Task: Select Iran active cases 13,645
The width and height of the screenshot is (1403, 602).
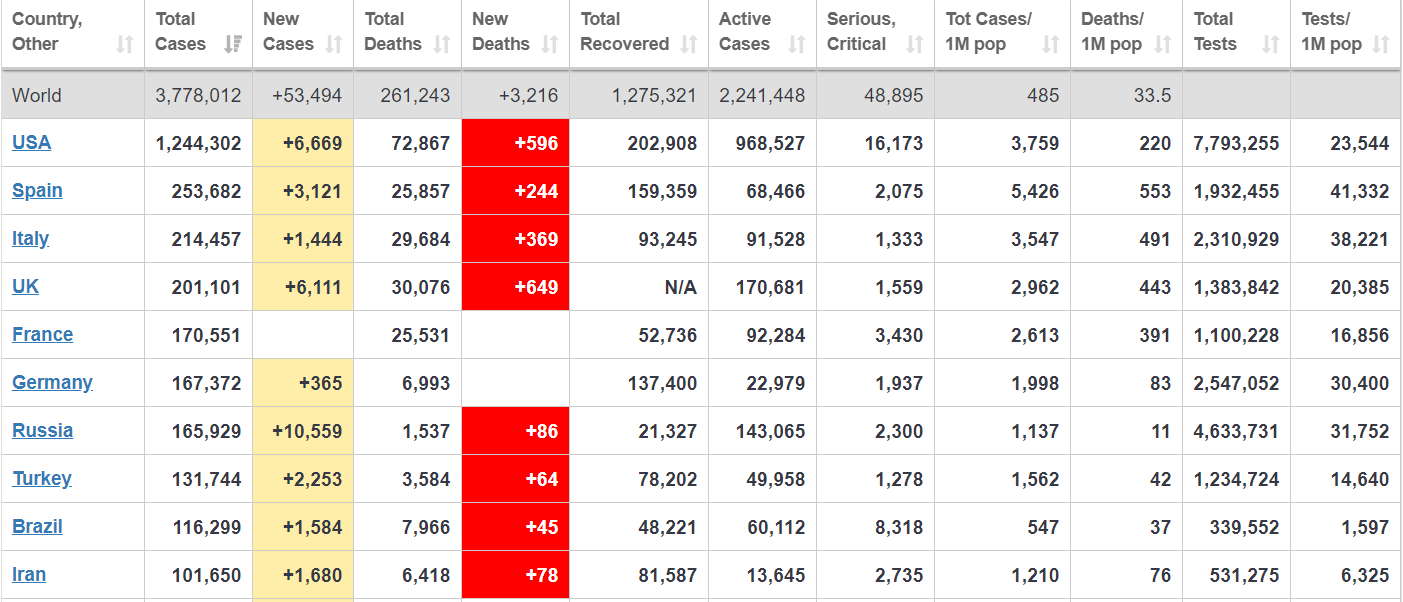Action: pos(776,575)
